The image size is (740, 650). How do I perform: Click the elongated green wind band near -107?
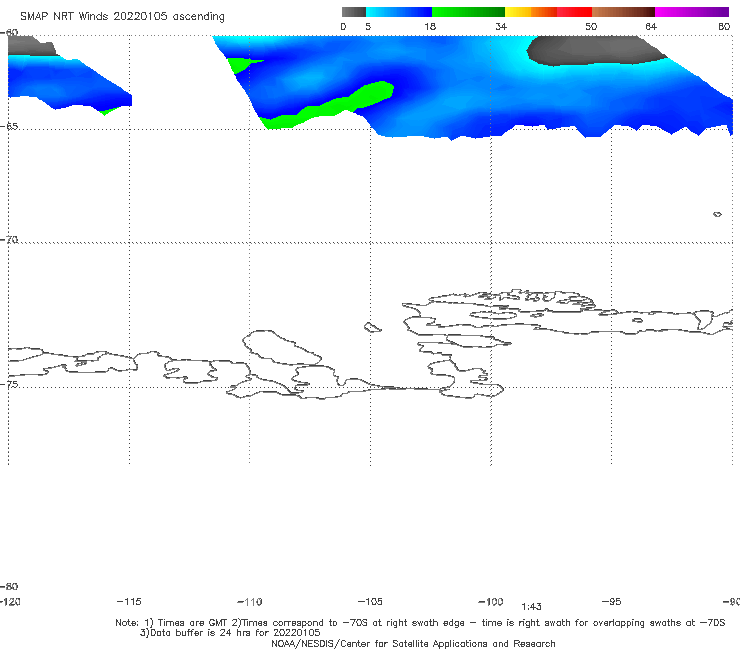(330, 106)
